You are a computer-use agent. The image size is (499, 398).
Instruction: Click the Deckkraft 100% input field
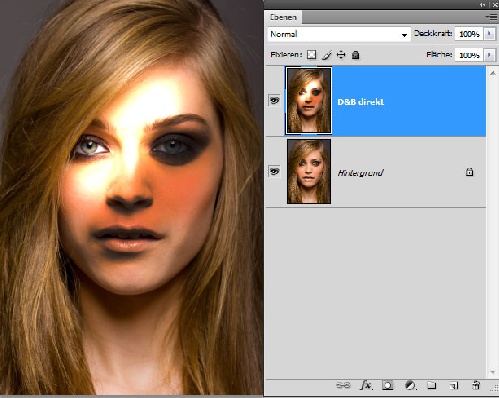tap(469, 34)
